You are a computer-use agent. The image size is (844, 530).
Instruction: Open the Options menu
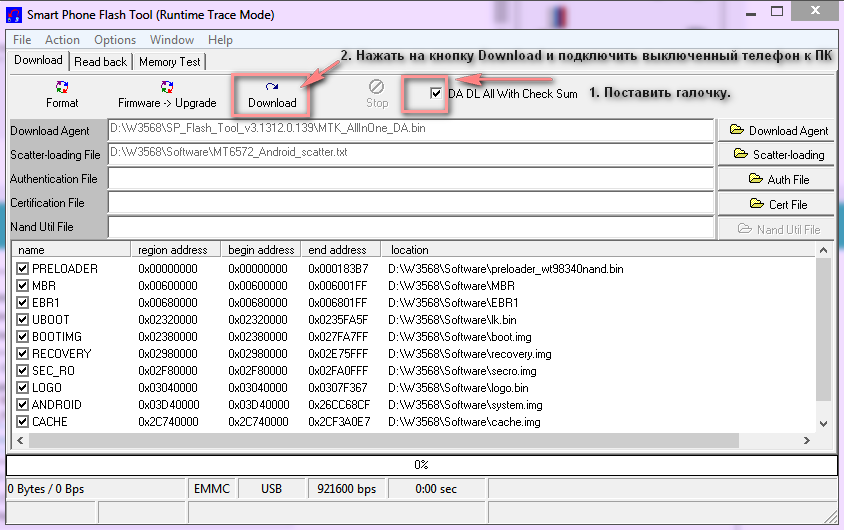point(115,40)
